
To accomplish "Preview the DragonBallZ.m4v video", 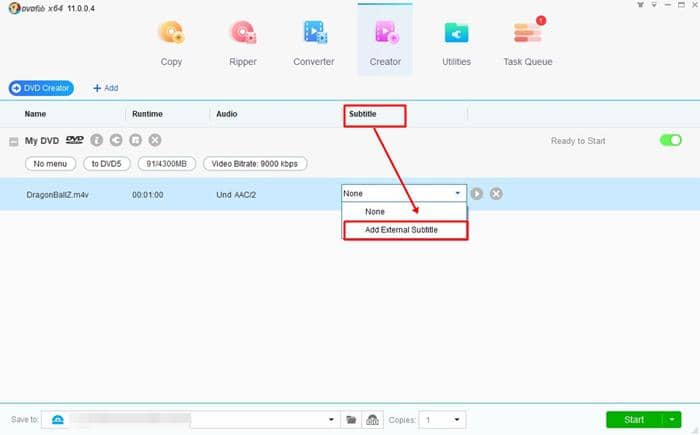I will click(476, 194).
